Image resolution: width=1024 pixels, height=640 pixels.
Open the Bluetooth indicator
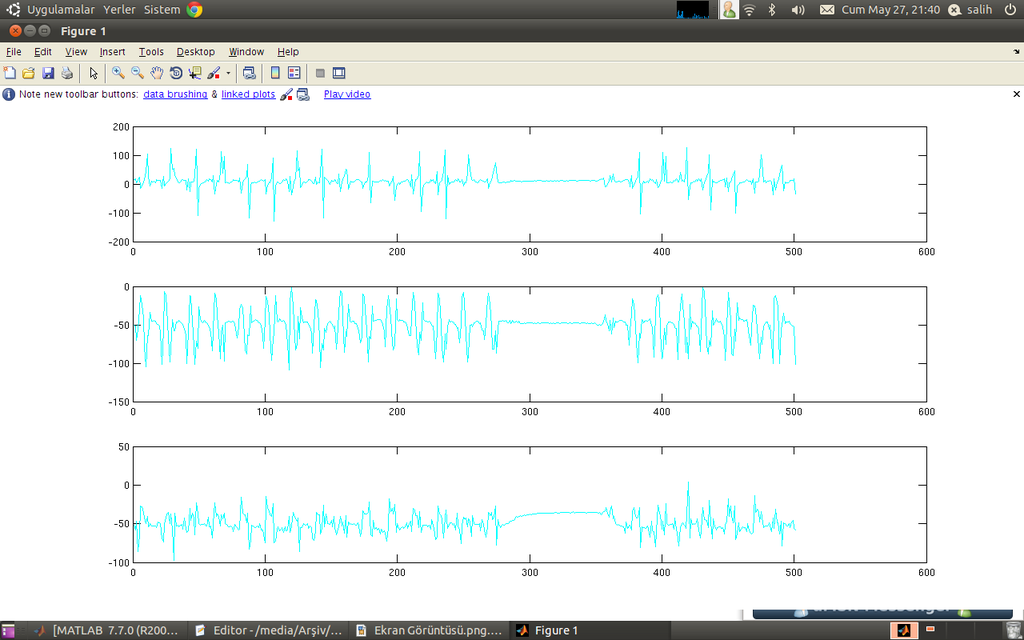coord(772,10)
